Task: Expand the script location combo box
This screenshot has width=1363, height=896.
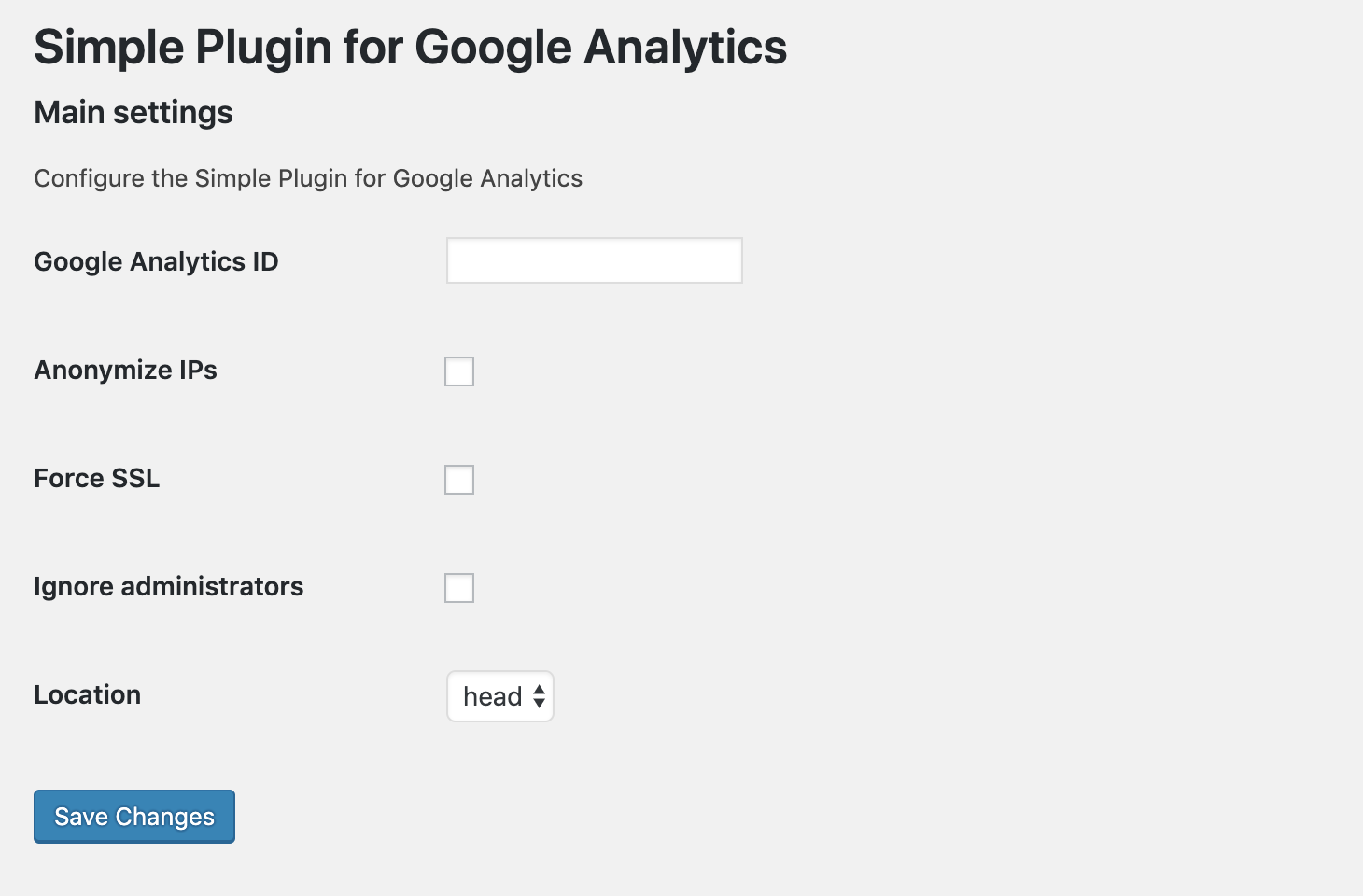Action: pos(500,696)
